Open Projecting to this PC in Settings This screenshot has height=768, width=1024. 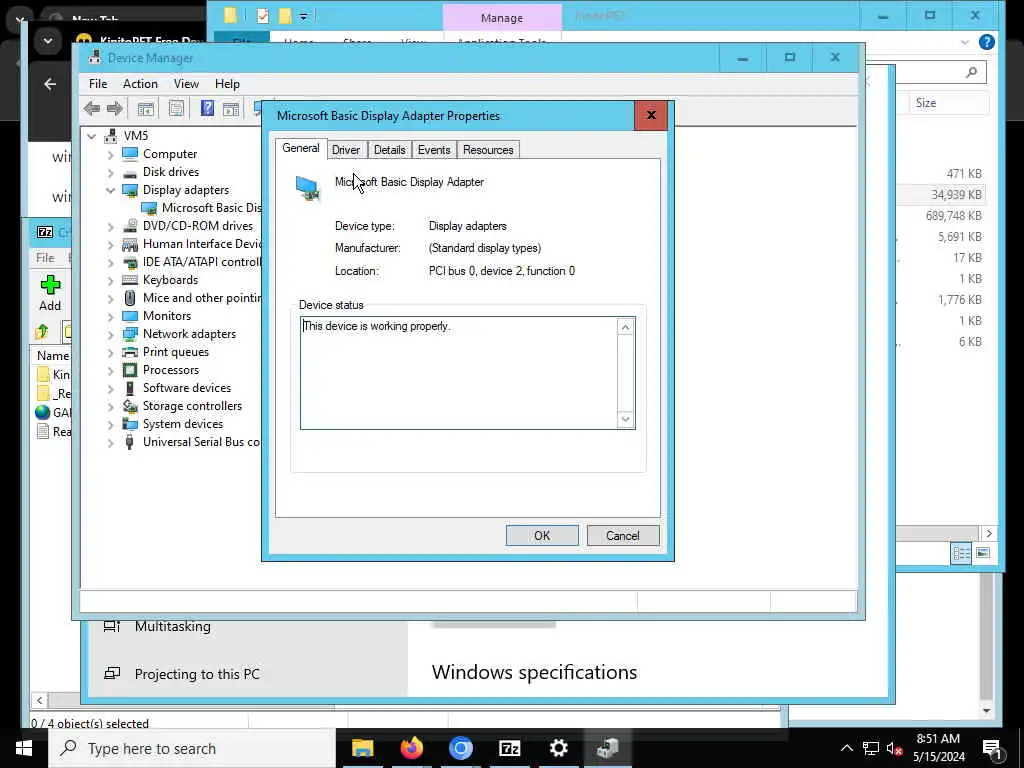pyautogui.click(x=197, y=674)
